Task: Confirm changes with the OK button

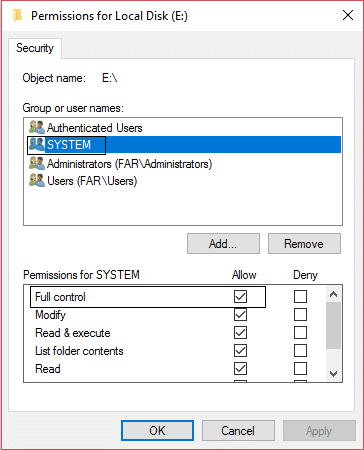Action: click(x=157, y=430)
